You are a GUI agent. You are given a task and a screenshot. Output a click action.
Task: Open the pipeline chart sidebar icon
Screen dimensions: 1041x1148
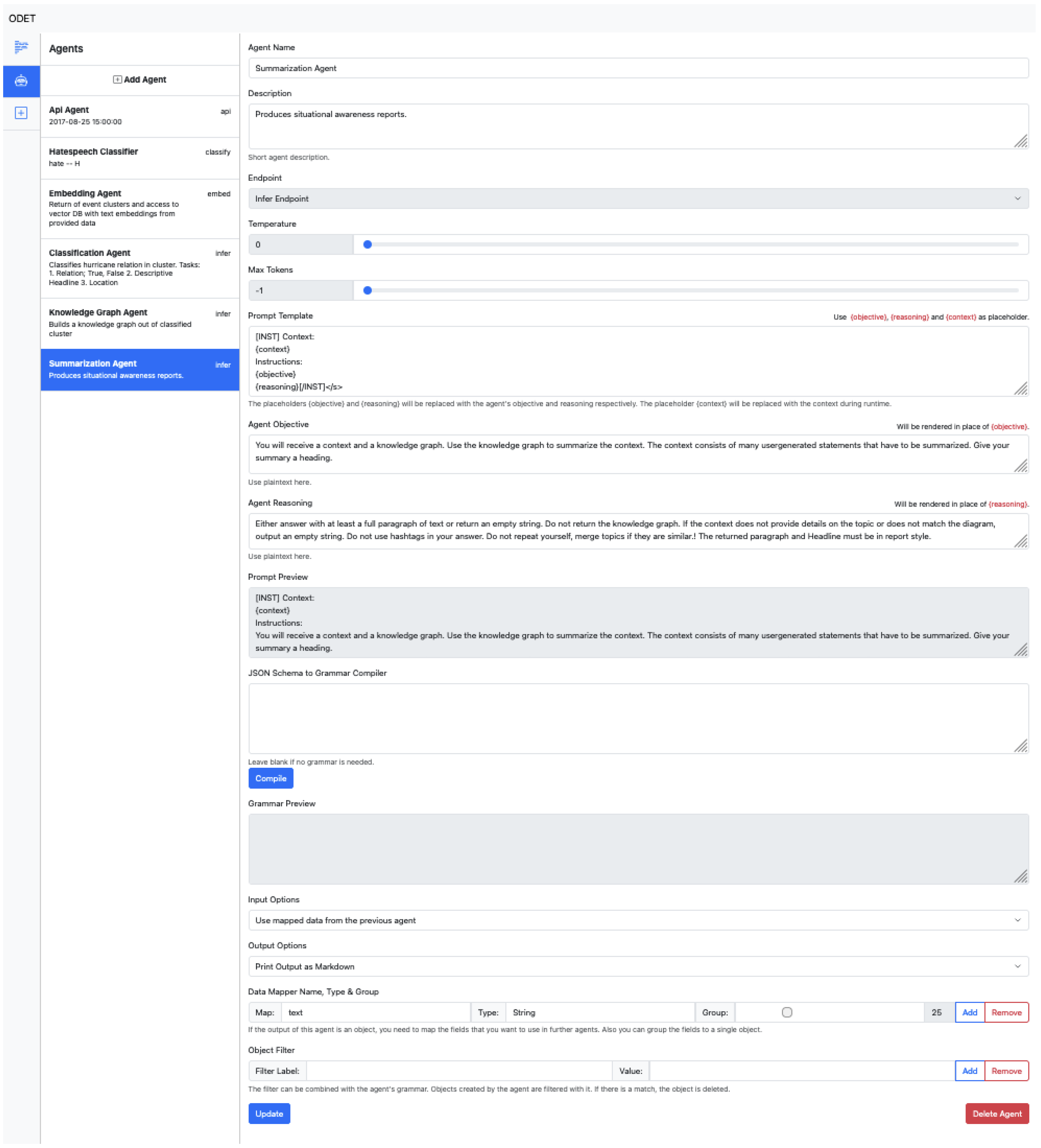(21, 47)
